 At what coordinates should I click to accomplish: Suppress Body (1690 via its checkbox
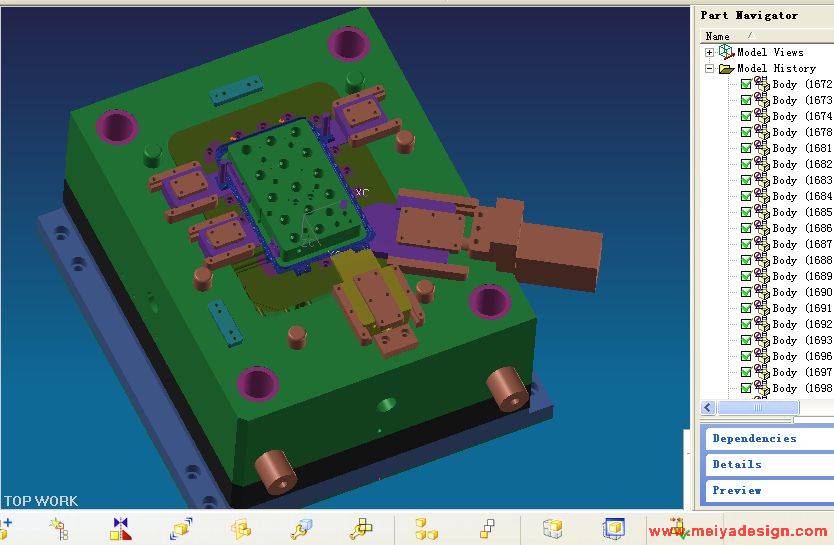[x=746, y=292]
